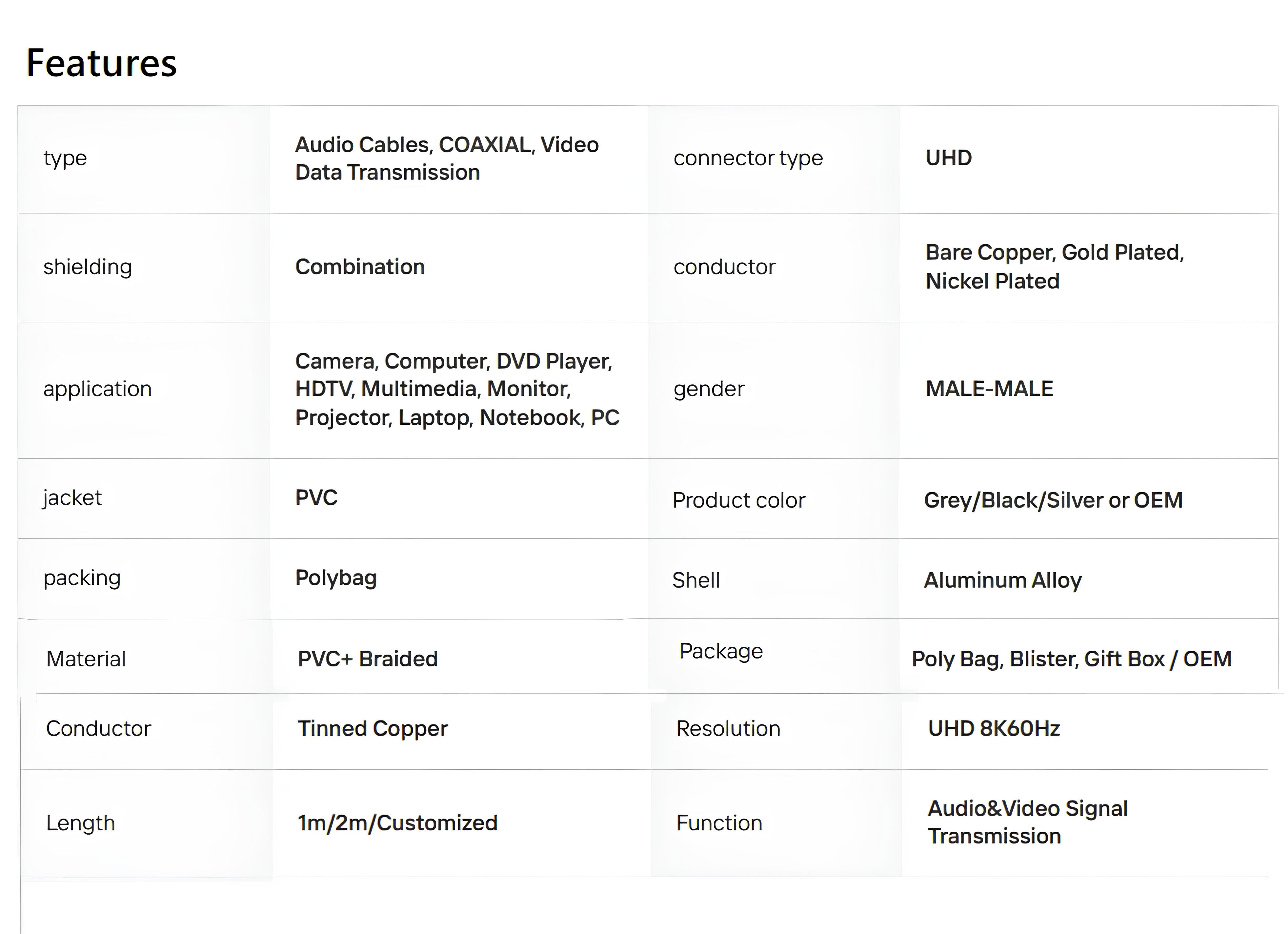Click the 'application' row label
Viewport: 1288px width, 934px height.
pos(97,389)
